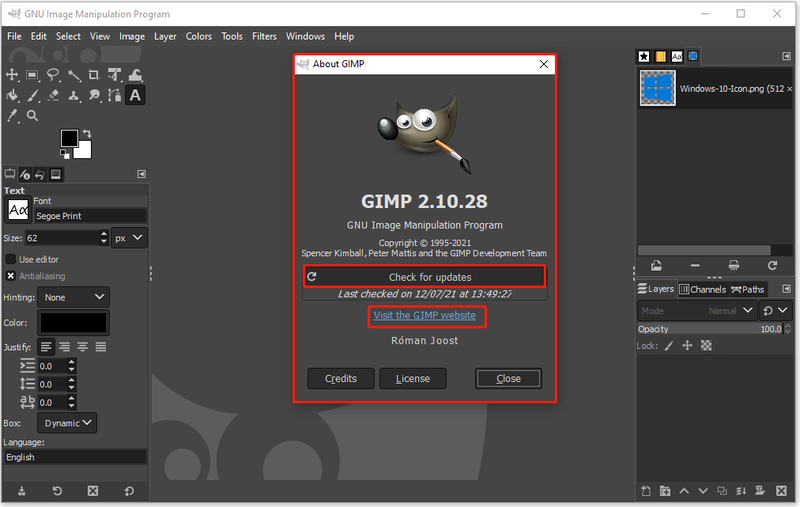Open the Box Dynamic dropdown
Viewport: 800px width, 507px height.
[x=67, y=423]
